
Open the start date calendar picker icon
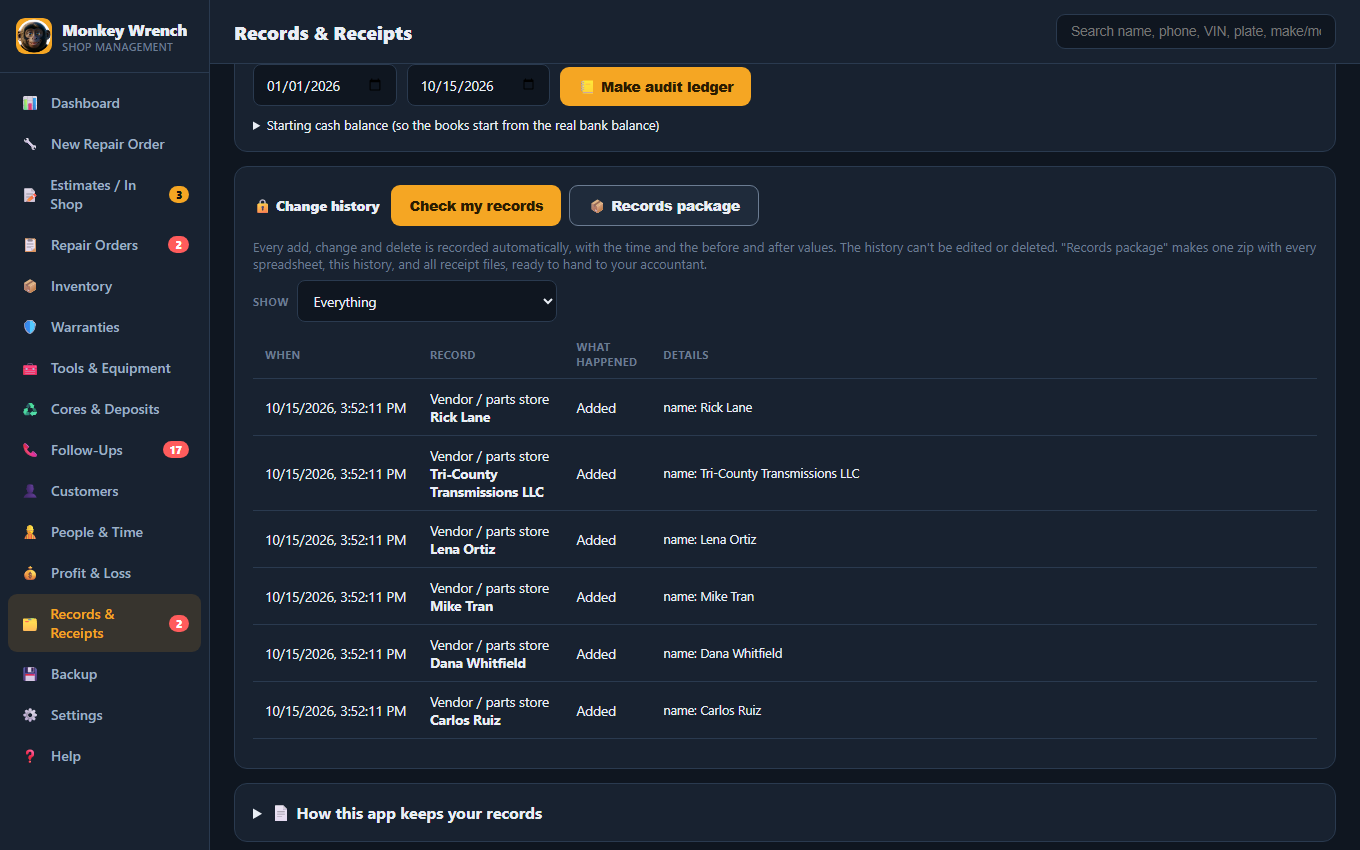[x=375, y=86]
